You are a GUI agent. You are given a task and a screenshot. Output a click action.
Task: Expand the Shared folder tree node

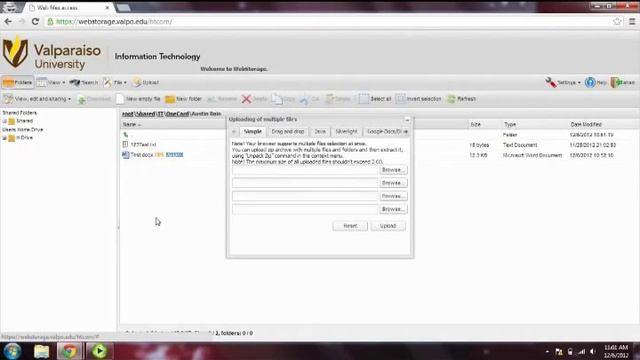point(4,121)
